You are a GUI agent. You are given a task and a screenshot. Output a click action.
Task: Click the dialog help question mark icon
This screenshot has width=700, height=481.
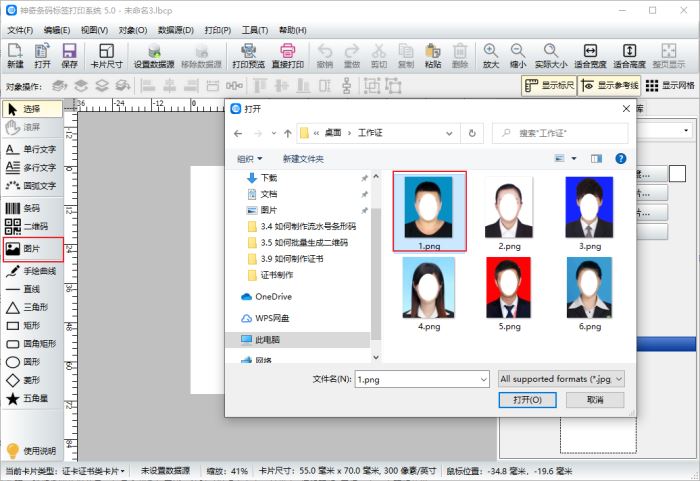621,159
